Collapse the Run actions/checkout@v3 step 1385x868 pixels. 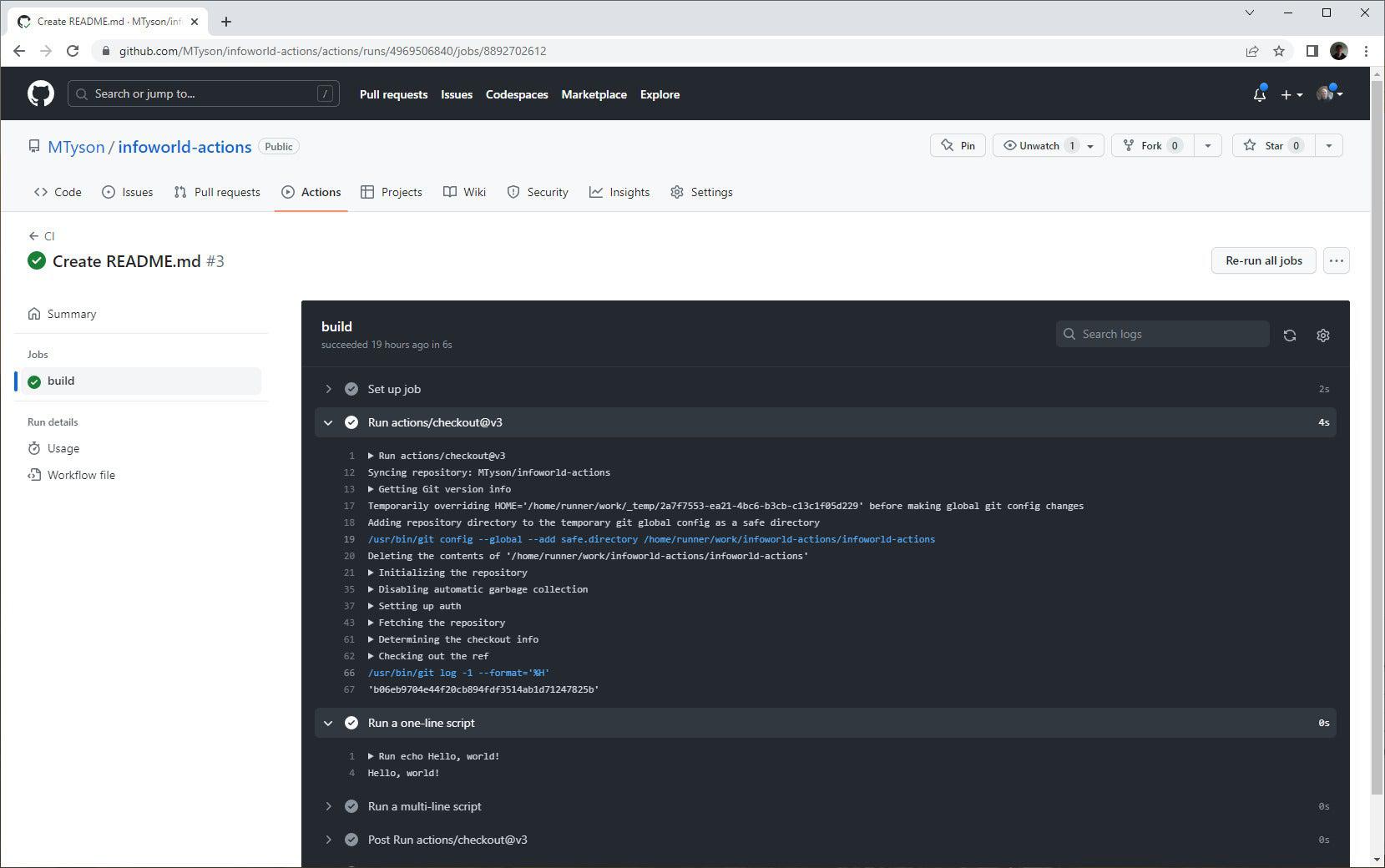click(x=329, y=422)
